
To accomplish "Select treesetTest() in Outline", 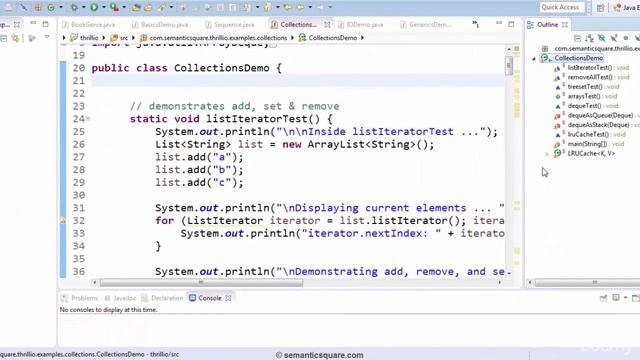I will (585, 87).
